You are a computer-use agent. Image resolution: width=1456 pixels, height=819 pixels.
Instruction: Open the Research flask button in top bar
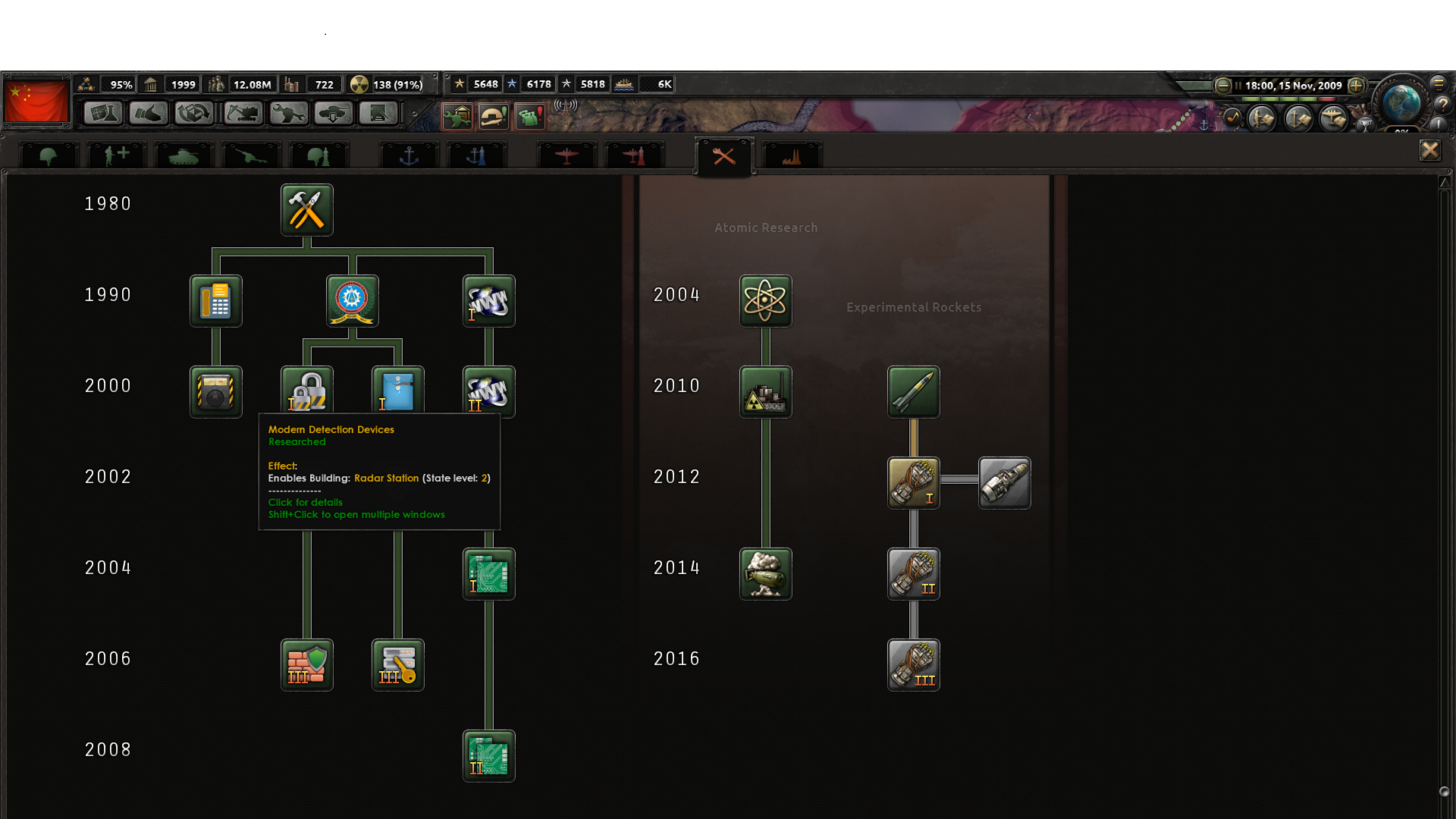click(102, 114)
